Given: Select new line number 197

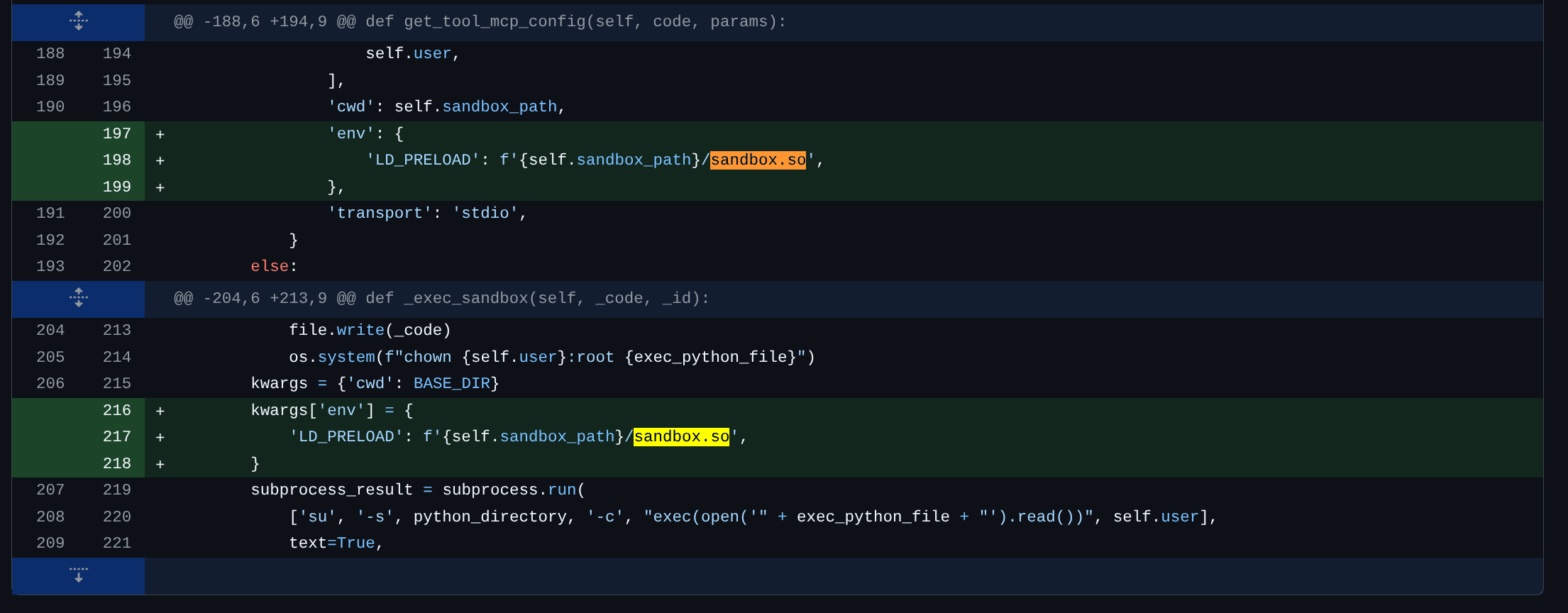Looking at the screenshot, I should coord(116,134).
